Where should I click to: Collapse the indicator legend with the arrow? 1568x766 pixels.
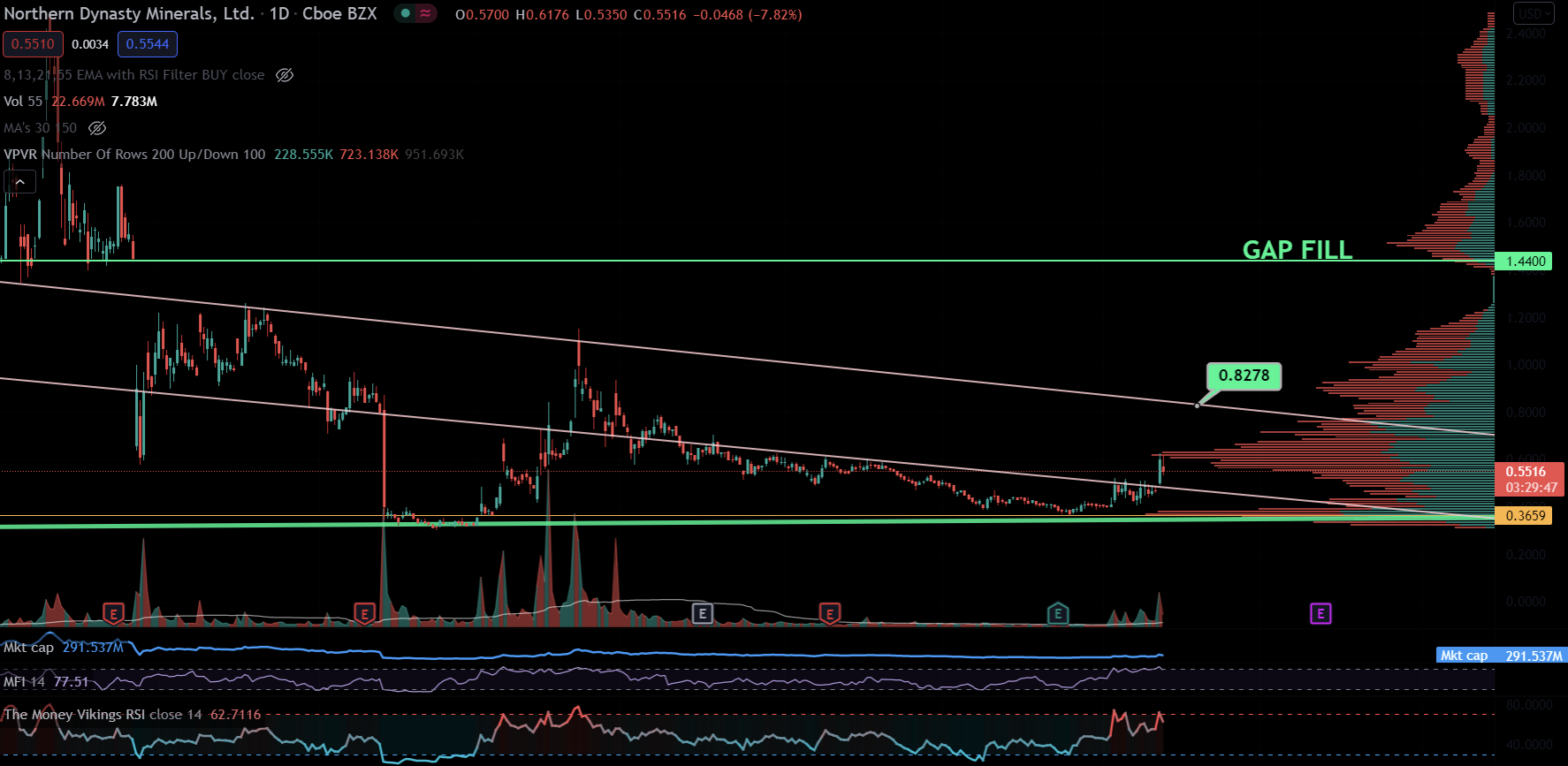pyautogui.click(x=19, y=182)
